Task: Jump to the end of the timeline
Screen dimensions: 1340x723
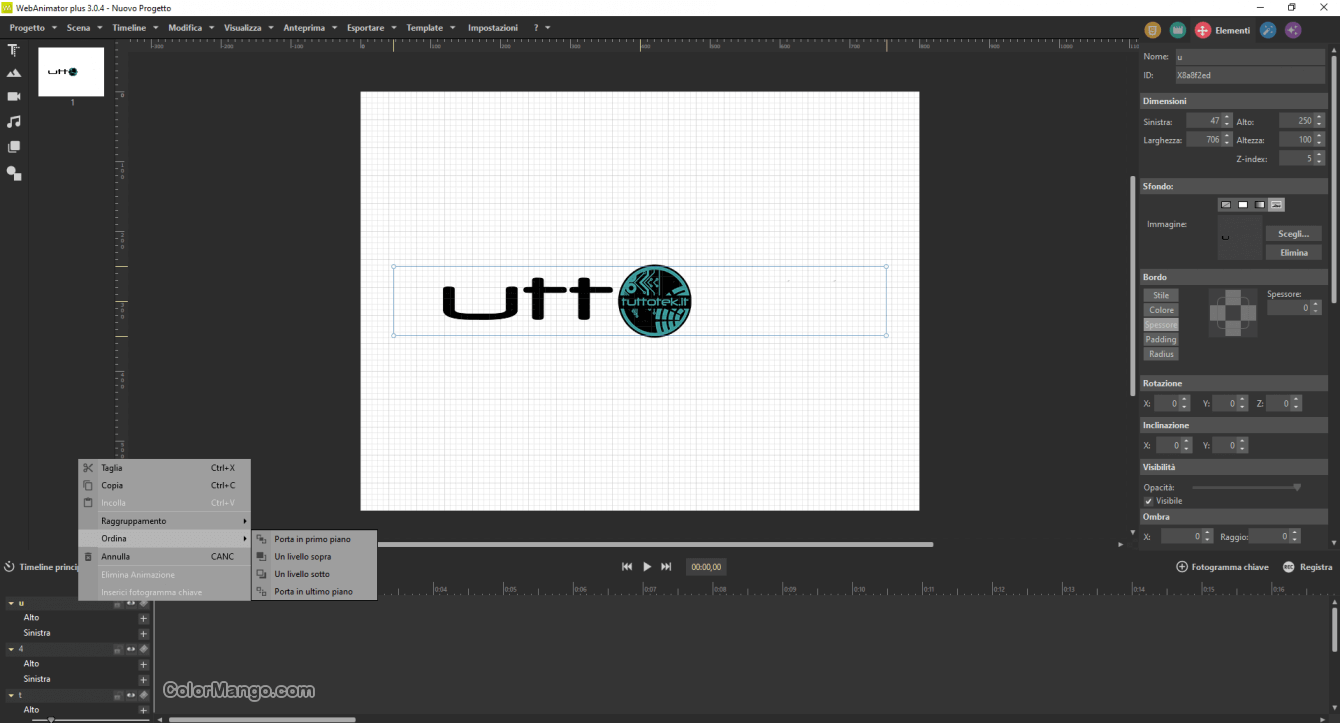Action: point(666,567)
